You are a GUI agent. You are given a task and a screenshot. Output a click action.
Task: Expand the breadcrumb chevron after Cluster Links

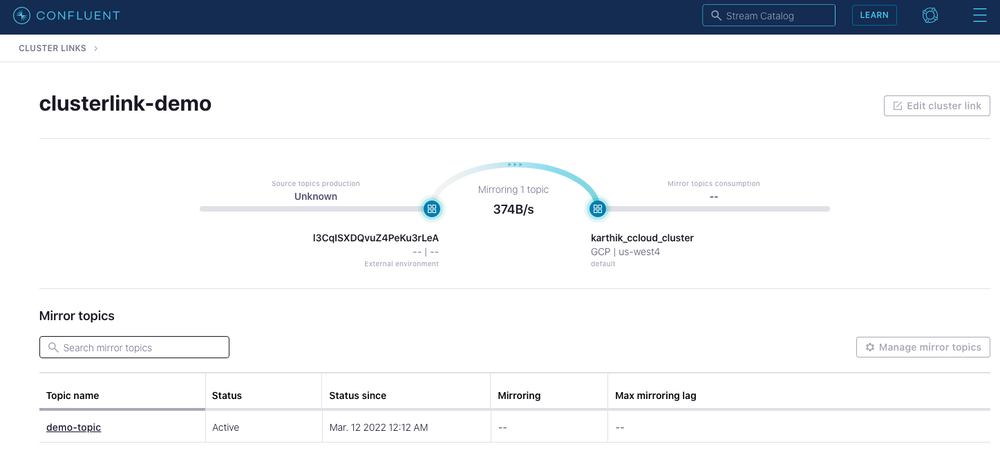tap(96, 48)
